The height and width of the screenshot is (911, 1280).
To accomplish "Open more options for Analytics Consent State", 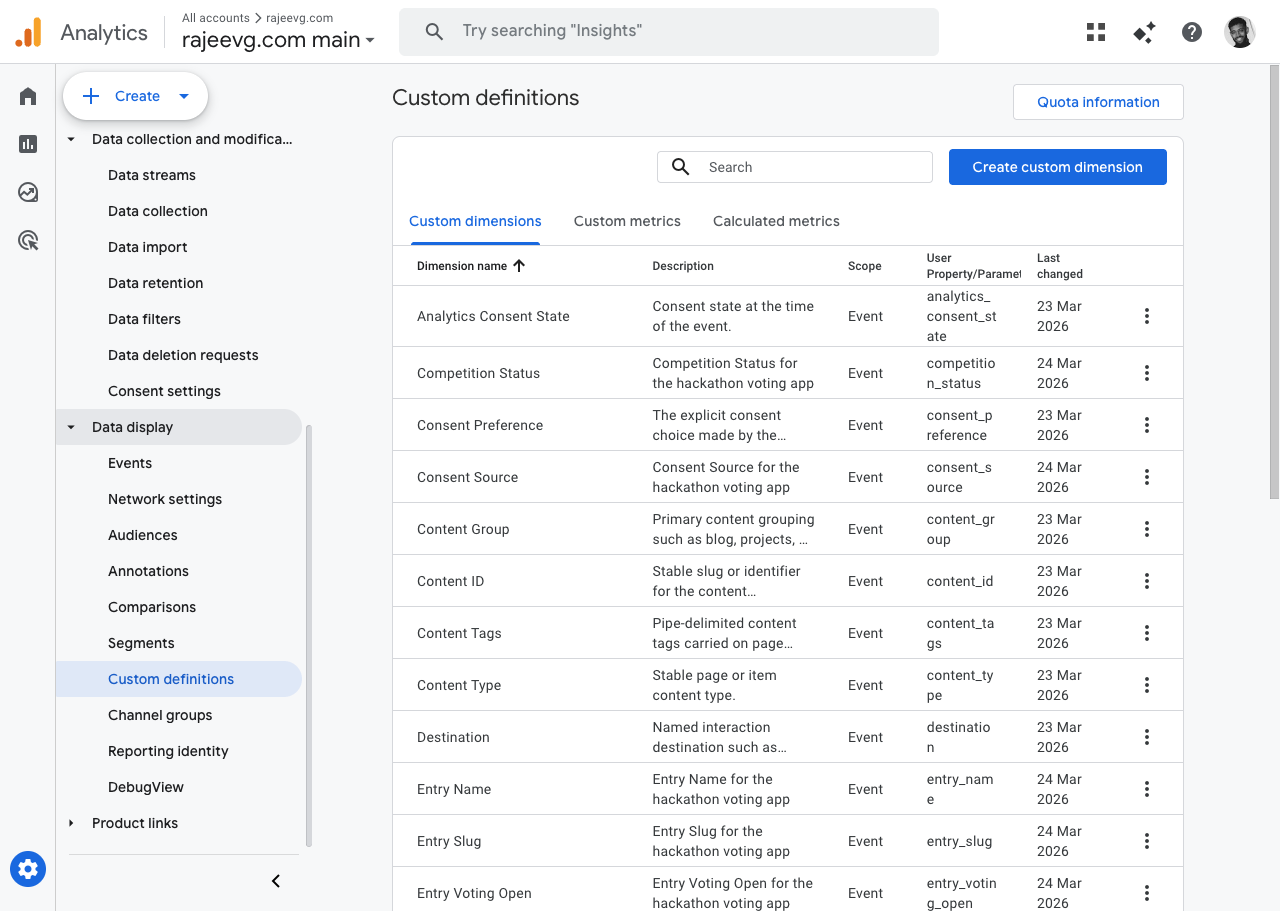I will pos(1147,316).
